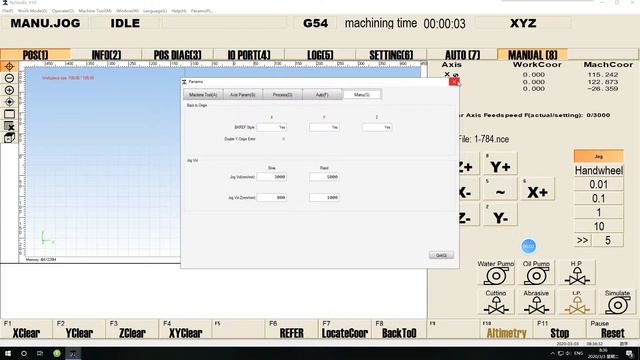
Task: Click the rapid Jog Vel Z field 1000
Action: tap(324, 198)
